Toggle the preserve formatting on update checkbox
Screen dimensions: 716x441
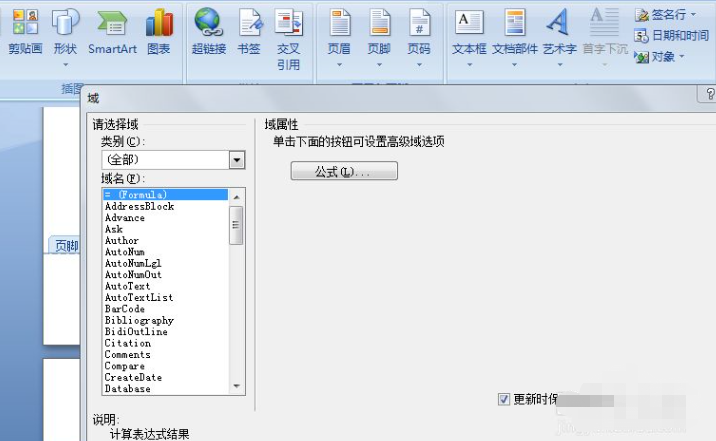click(504, 399)
